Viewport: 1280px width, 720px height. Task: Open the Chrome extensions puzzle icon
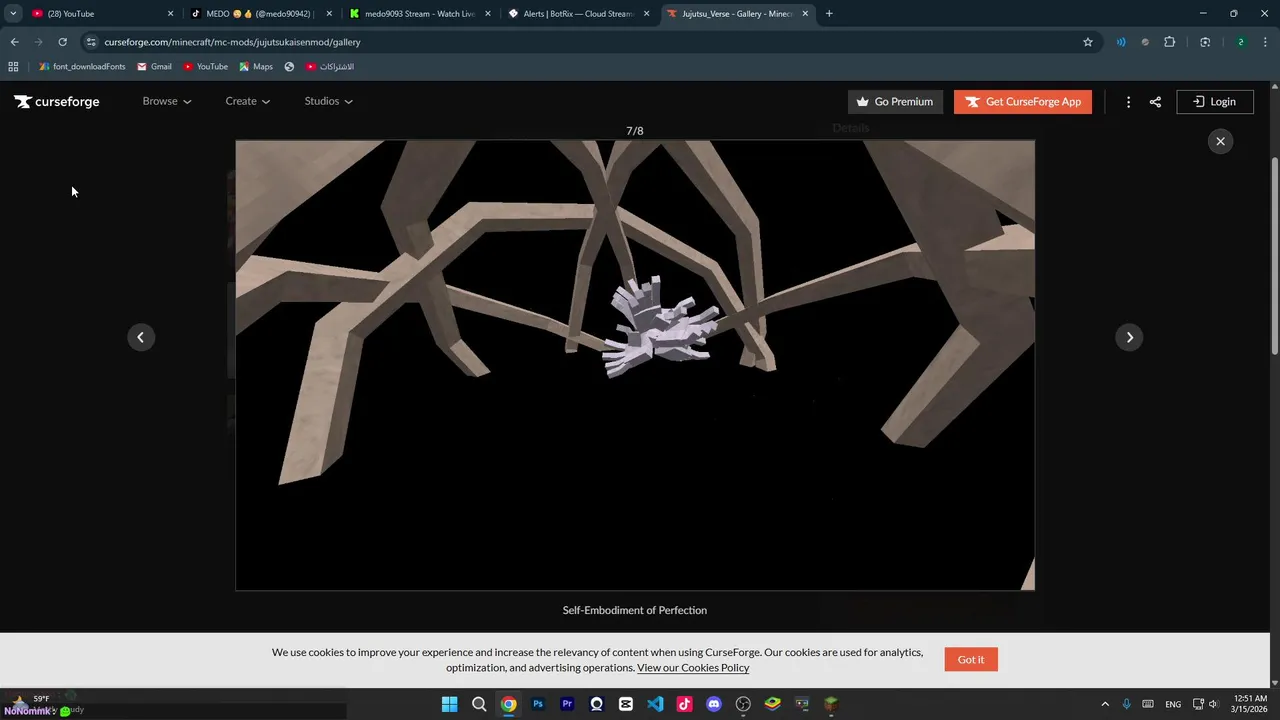(x=1169, y=42)
